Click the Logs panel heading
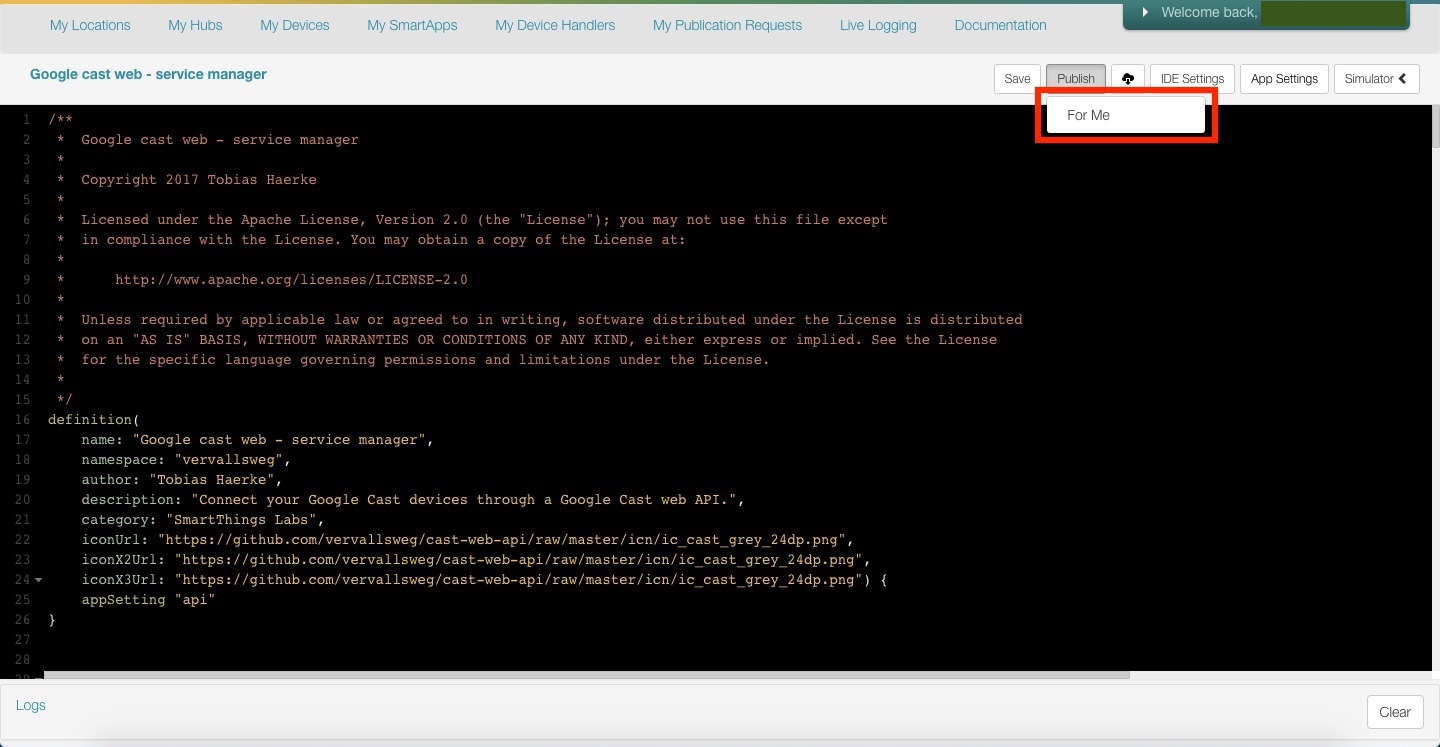 point(31,705)
